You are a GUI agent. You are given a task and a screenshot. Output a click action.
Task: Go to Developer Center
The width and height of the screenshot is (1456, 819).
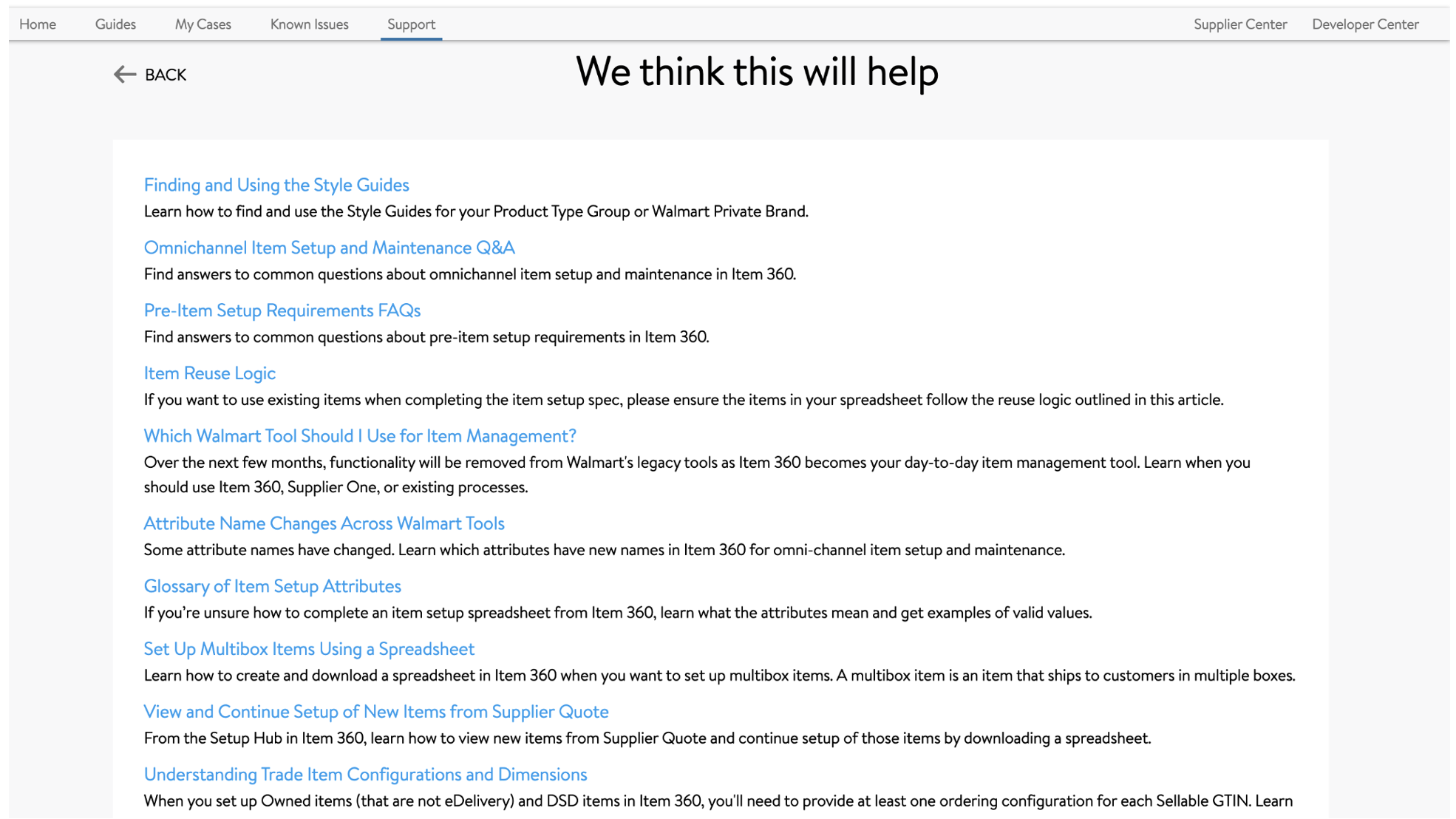[1365, 24]
